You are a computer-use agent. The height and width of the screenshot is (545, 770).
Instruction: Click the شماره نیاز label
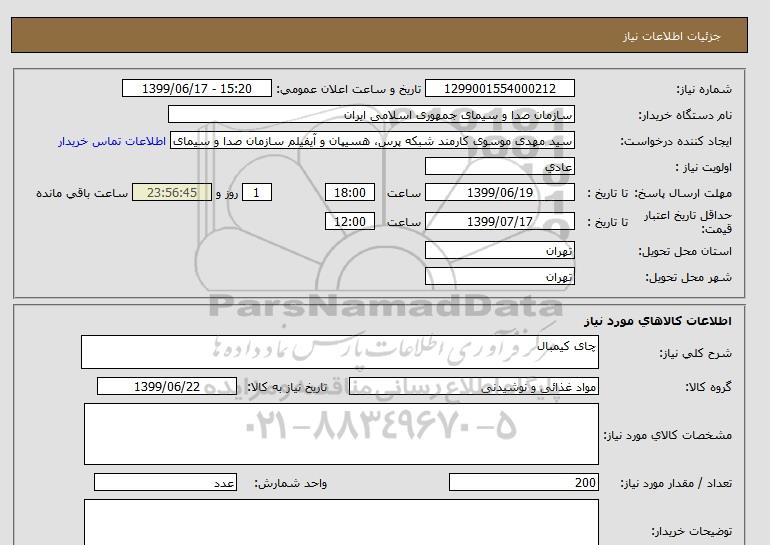coord(704,89)
